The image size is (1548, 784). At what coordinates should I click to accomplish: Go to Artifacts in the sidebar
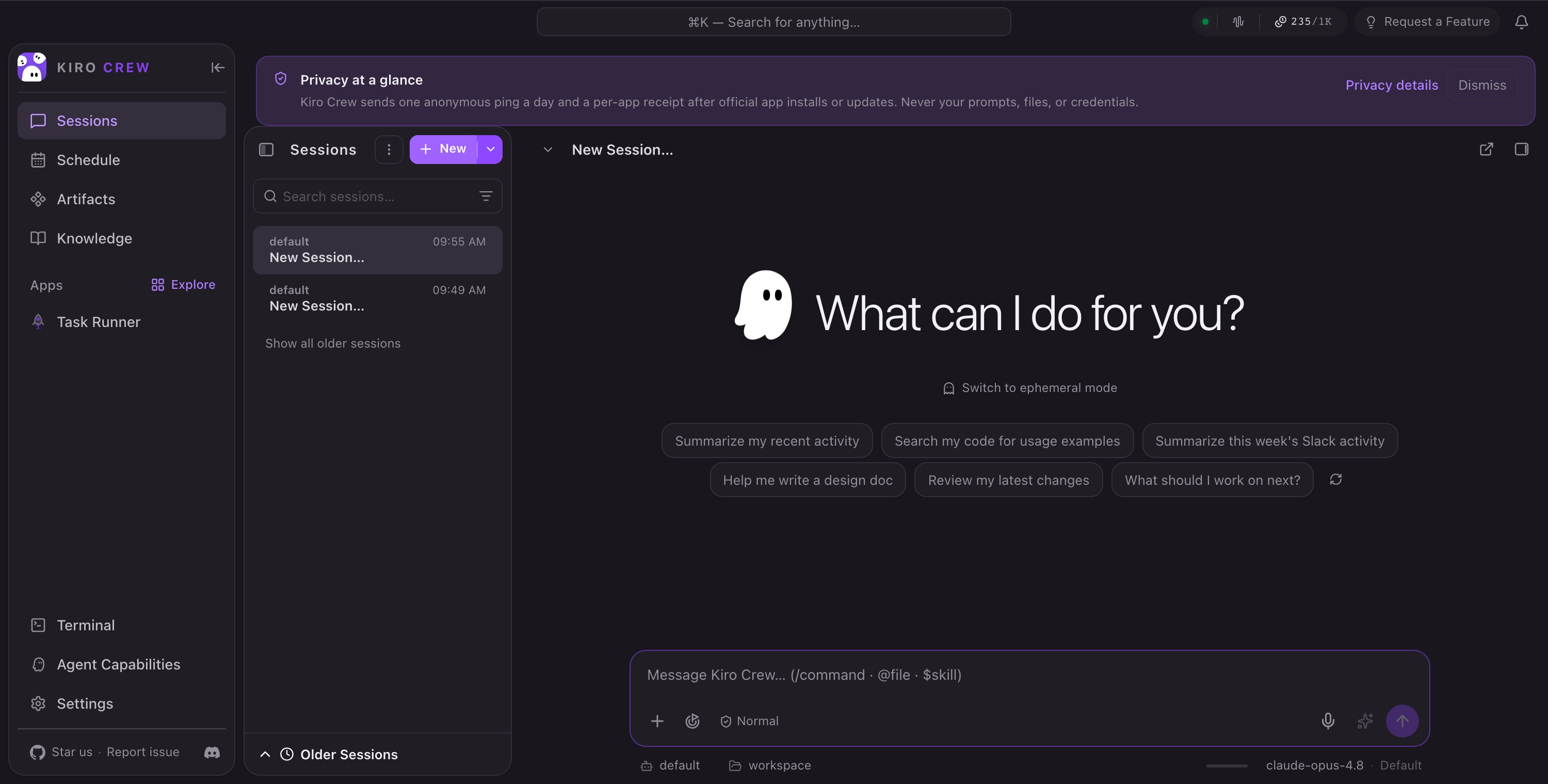(x=121, y=199)
